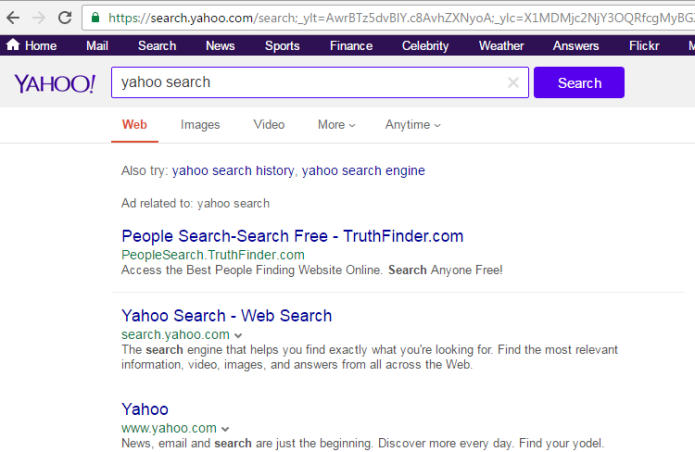Switch to the Video tab
The image size is (695, 452).
click(269, 125)
